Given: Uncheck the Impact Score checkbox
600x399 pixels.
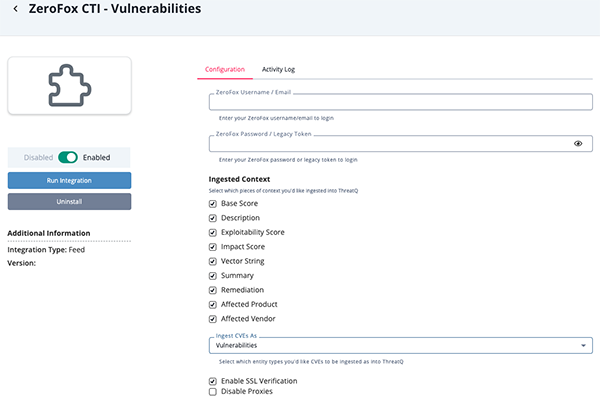Looking at the screenshot, I should (213, 247).
